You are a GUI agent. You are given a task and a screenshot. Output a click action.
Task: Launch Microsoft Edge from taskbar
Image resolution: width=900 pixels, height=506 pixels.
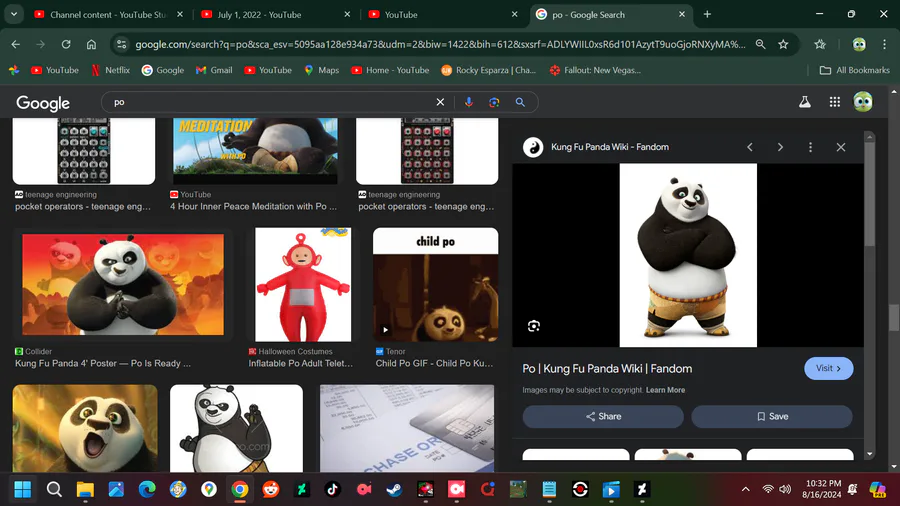click(147, 489)
